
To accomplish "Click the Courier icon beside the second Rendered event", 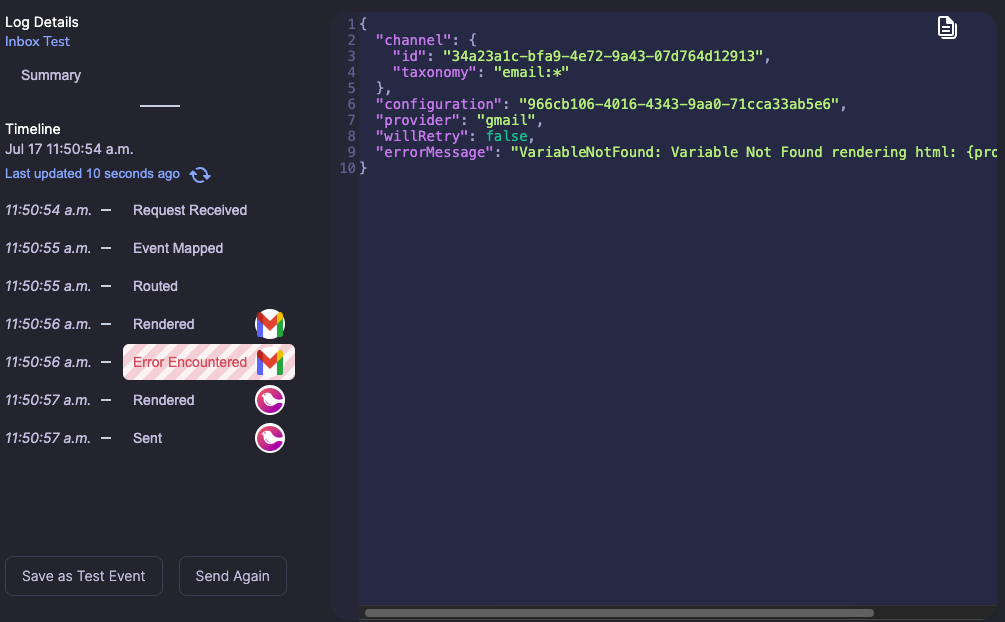I will coord(269,399).
